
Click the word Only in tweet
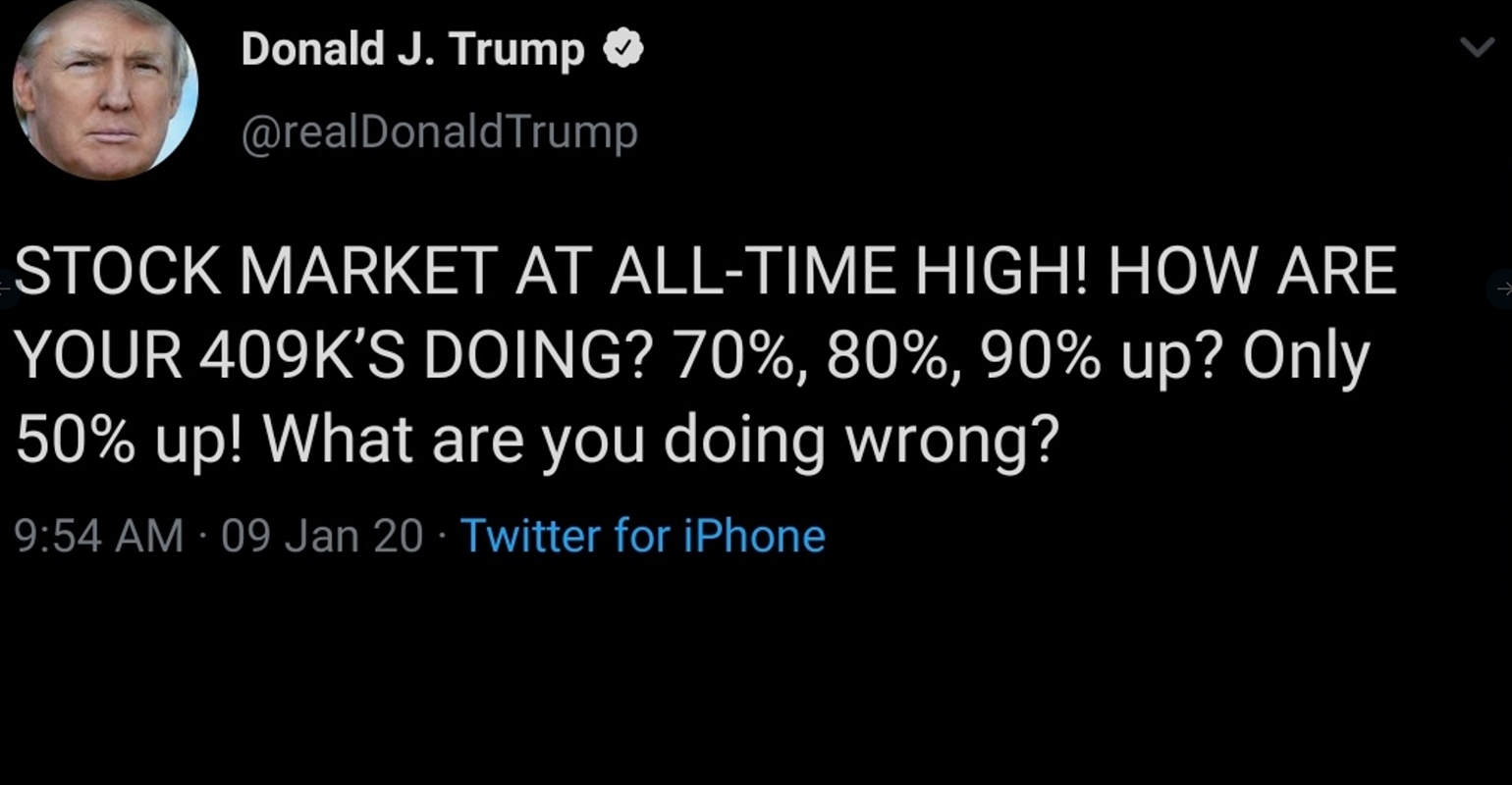coord(1305,357)
